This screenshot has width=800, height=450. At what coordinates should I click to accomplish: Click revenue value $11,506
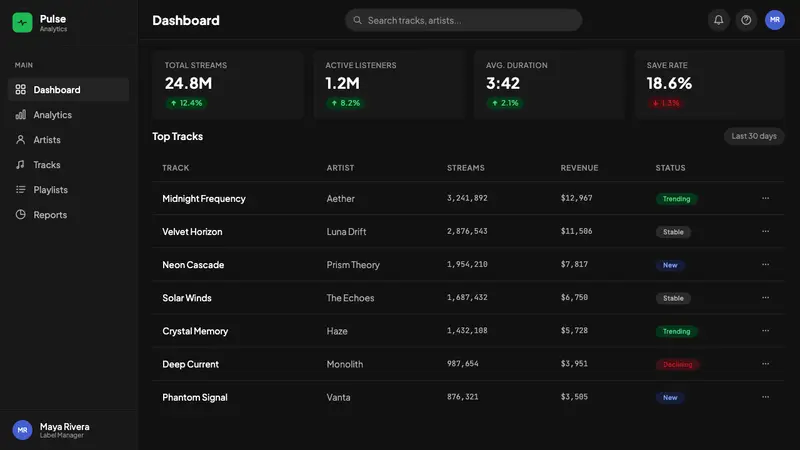click(577, 231)
